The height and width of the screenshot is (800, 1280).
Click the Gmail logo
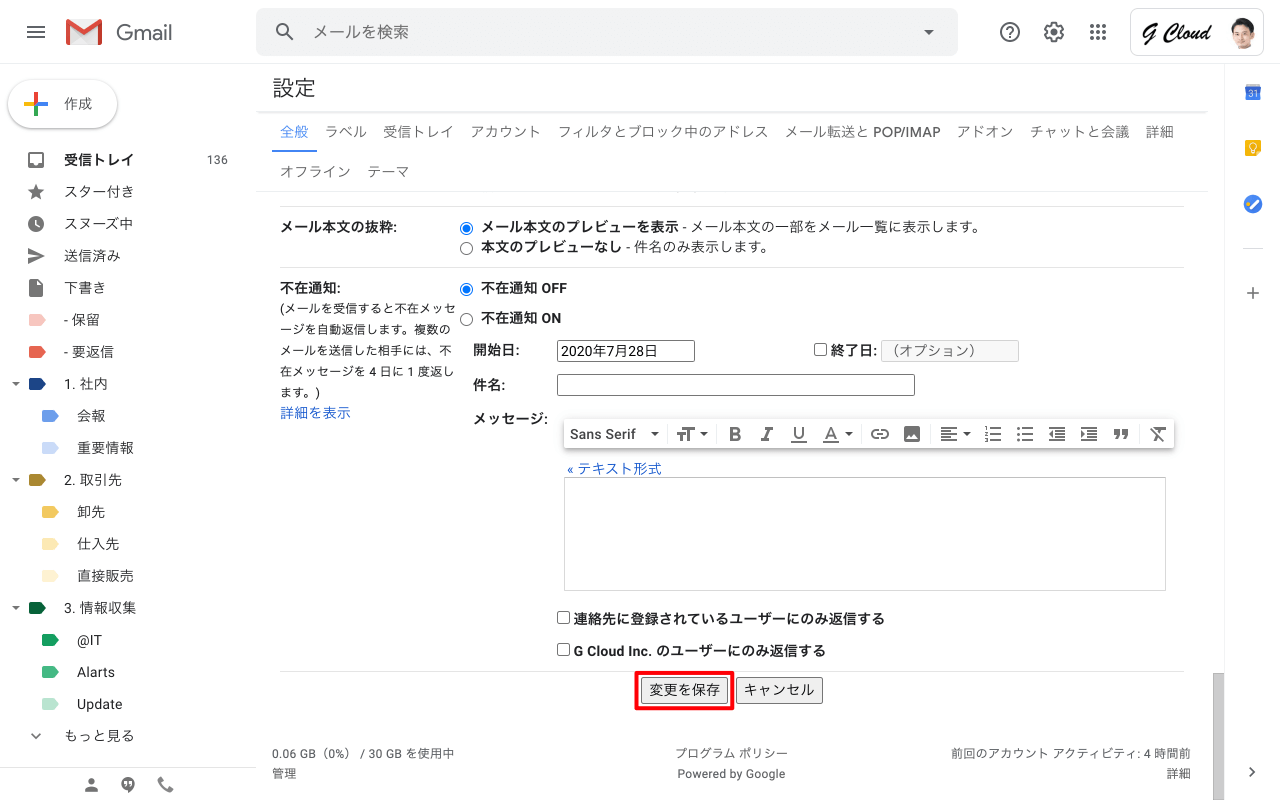pos(119,32)
